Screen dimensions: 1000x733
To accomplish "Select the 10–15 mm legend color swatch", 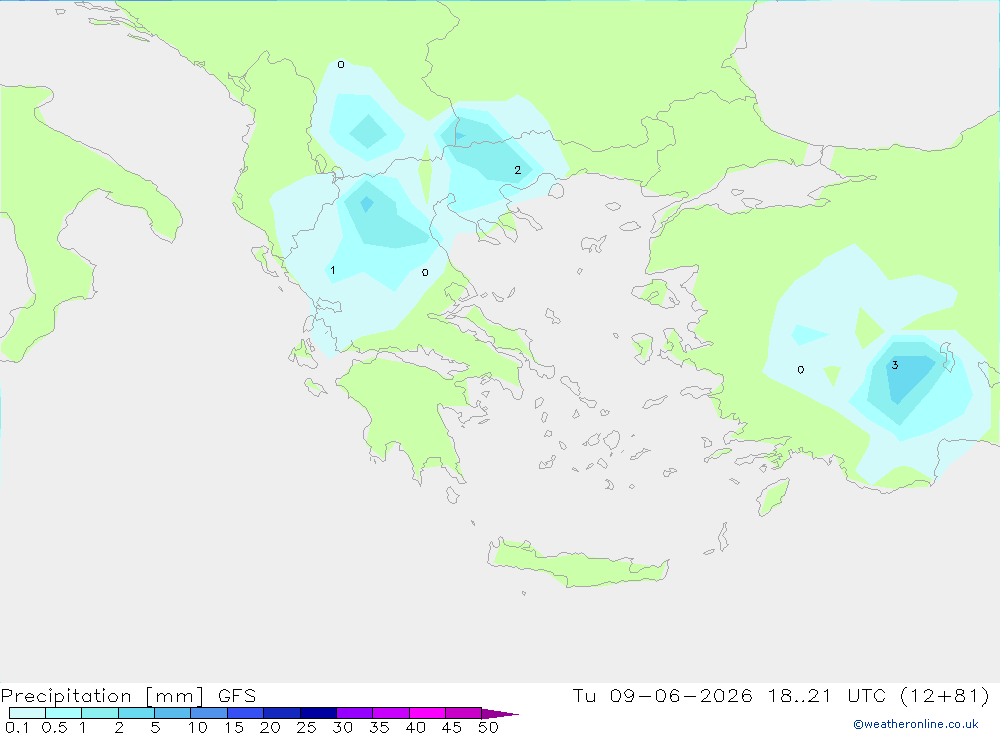I will coord(209,713).
